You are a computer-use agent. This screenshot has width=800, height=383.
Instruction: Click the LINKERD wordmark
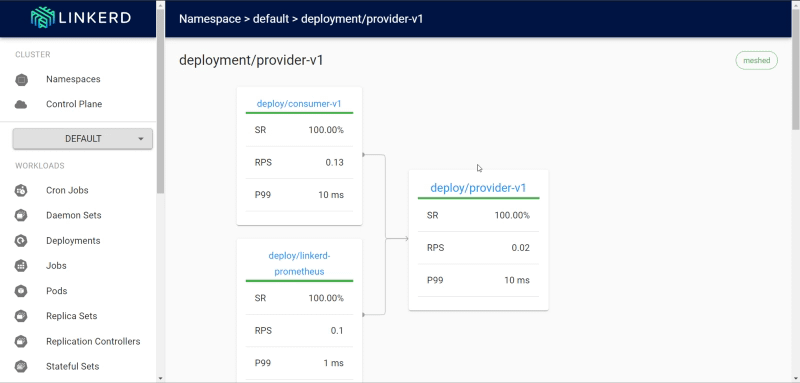click(95, 18)
